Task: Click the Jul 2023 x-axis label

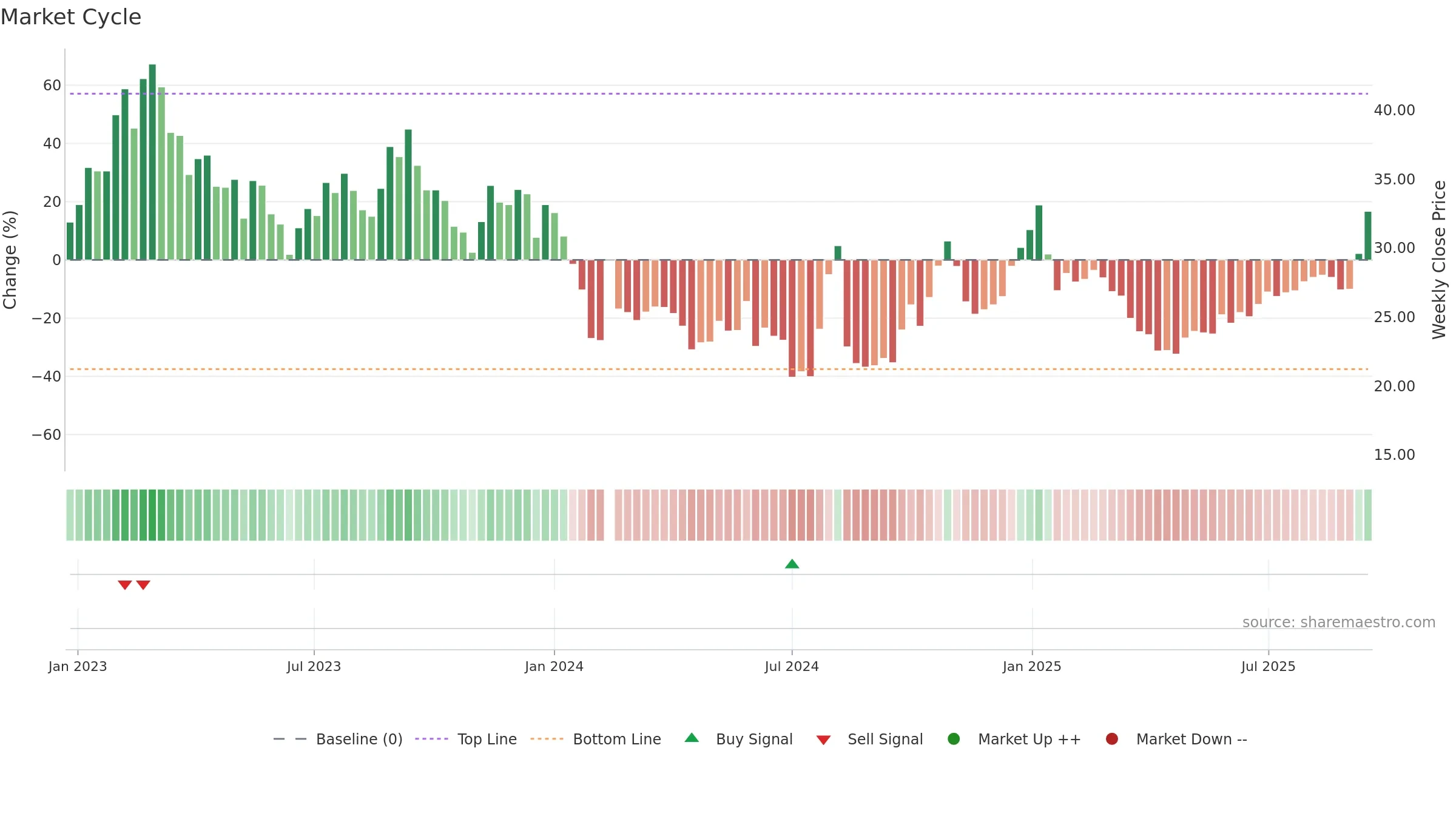Action: tap(314, 667)
